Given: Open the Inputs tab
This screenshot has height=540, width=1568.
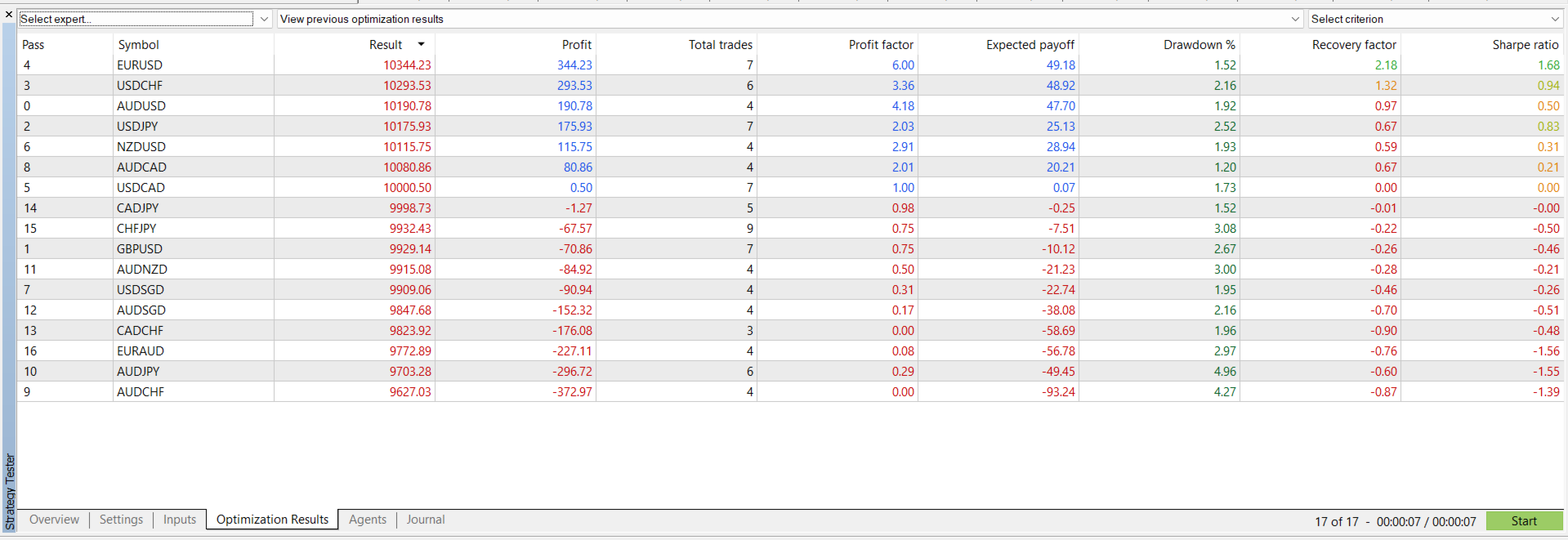Looking at the screenshot, I should point(180,520).
